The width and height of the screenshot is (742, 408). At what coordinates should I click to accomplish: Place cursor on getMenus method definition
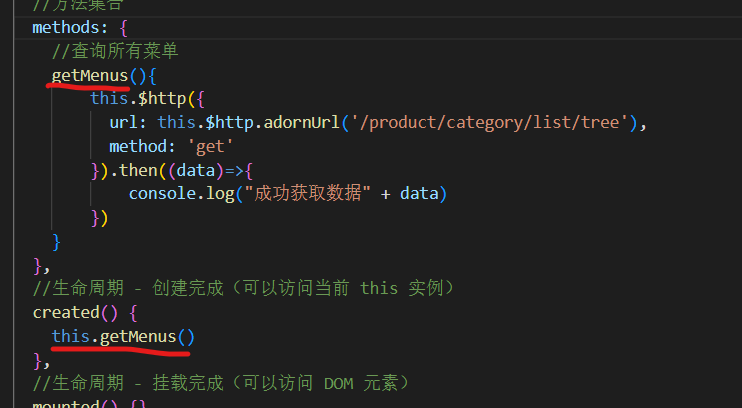click(x=89, y=75)
